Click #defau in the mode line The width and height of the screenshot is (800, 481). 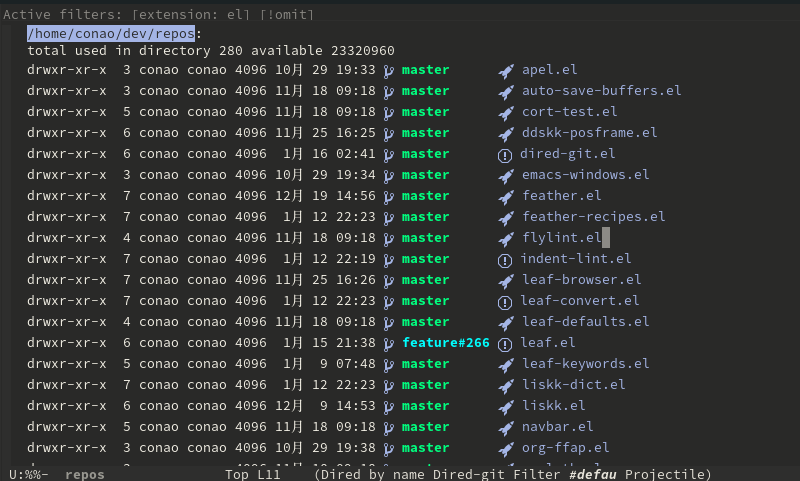pos(592,474)
